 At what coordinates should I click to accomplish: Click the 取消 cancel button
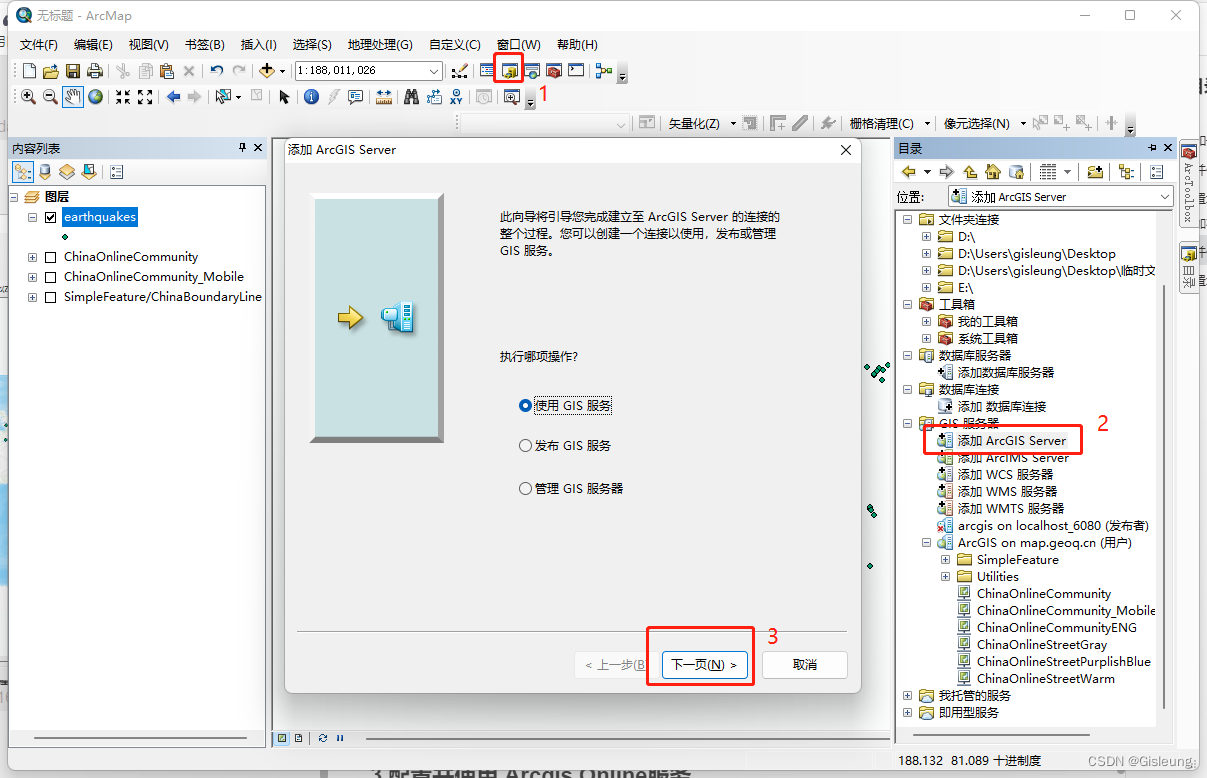pos(805,665)
